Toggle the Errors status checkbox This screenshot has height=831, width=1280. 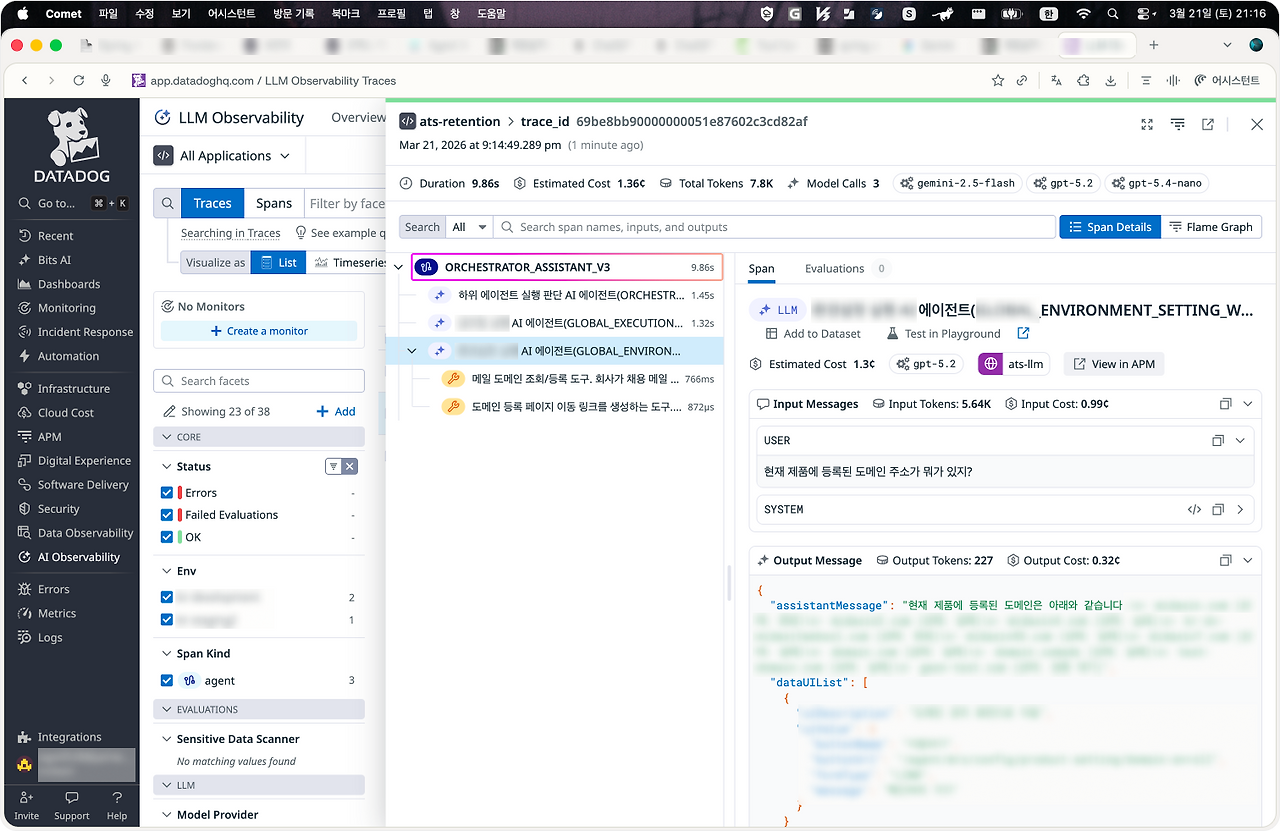167,493
